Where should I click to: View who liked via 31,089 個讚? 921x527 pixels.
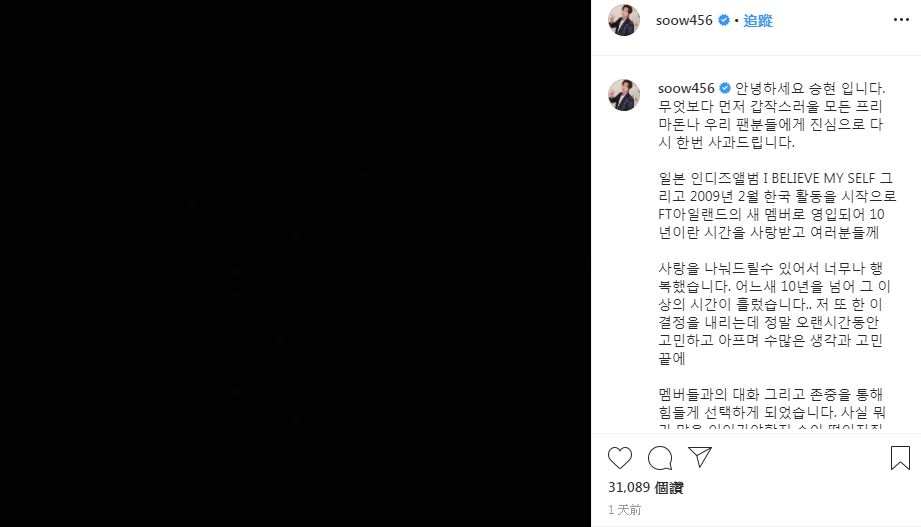tap(646, 488)
